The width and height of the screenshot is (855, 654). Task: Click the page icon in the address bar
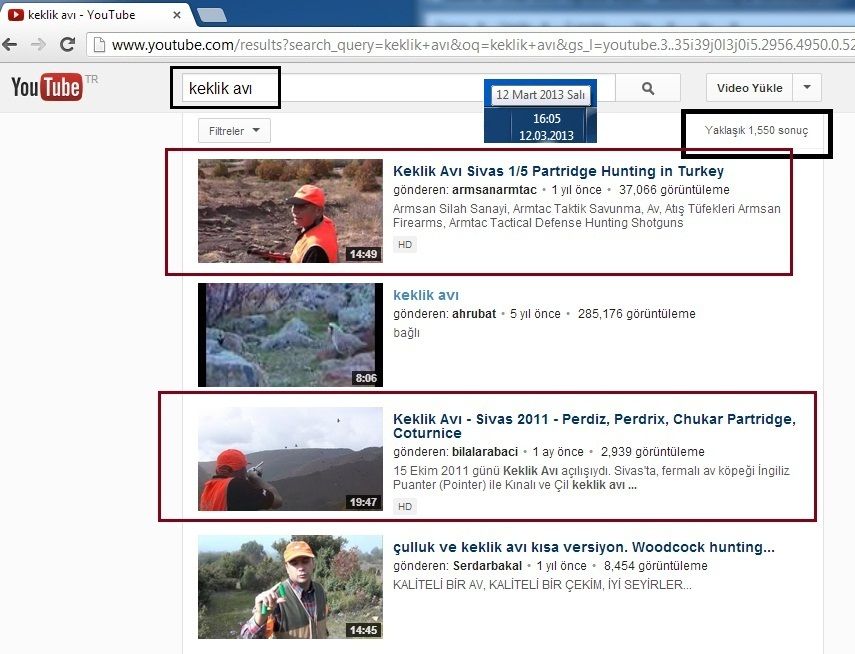click(99, 45)
